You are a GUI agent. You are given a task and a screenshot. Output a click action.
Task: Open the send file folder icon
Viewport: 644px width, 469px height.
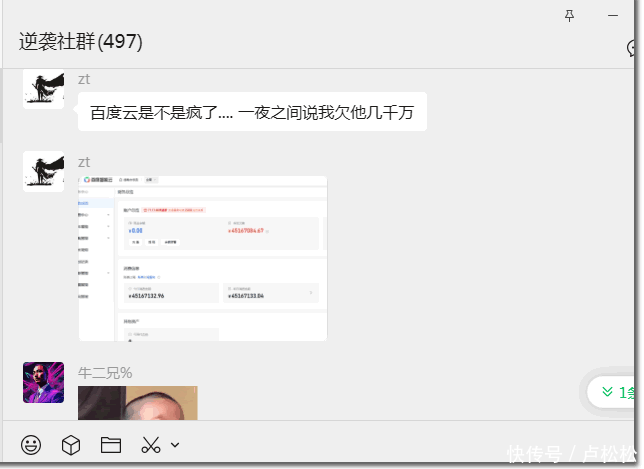click(x=110, y=445)
